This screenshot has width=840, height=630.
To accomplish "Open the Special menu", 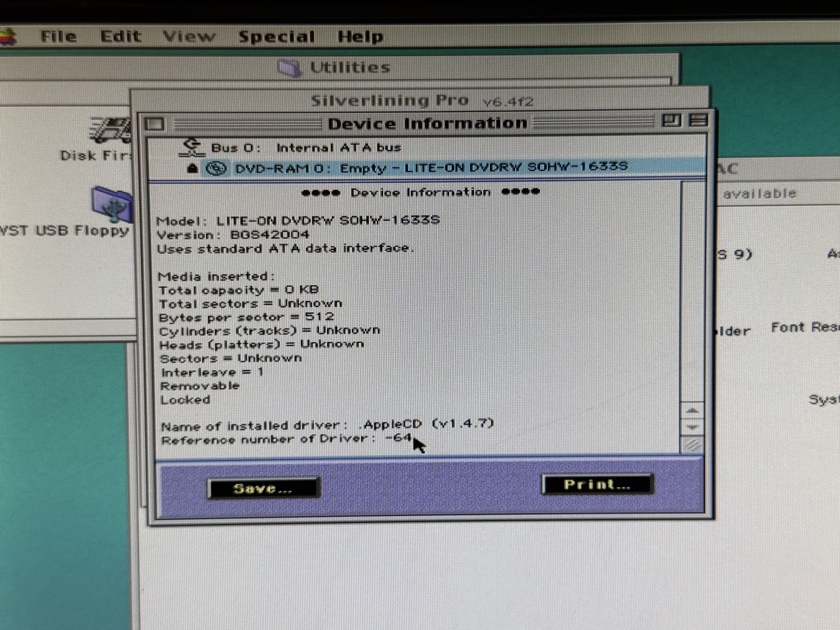I will coord(277,35).
